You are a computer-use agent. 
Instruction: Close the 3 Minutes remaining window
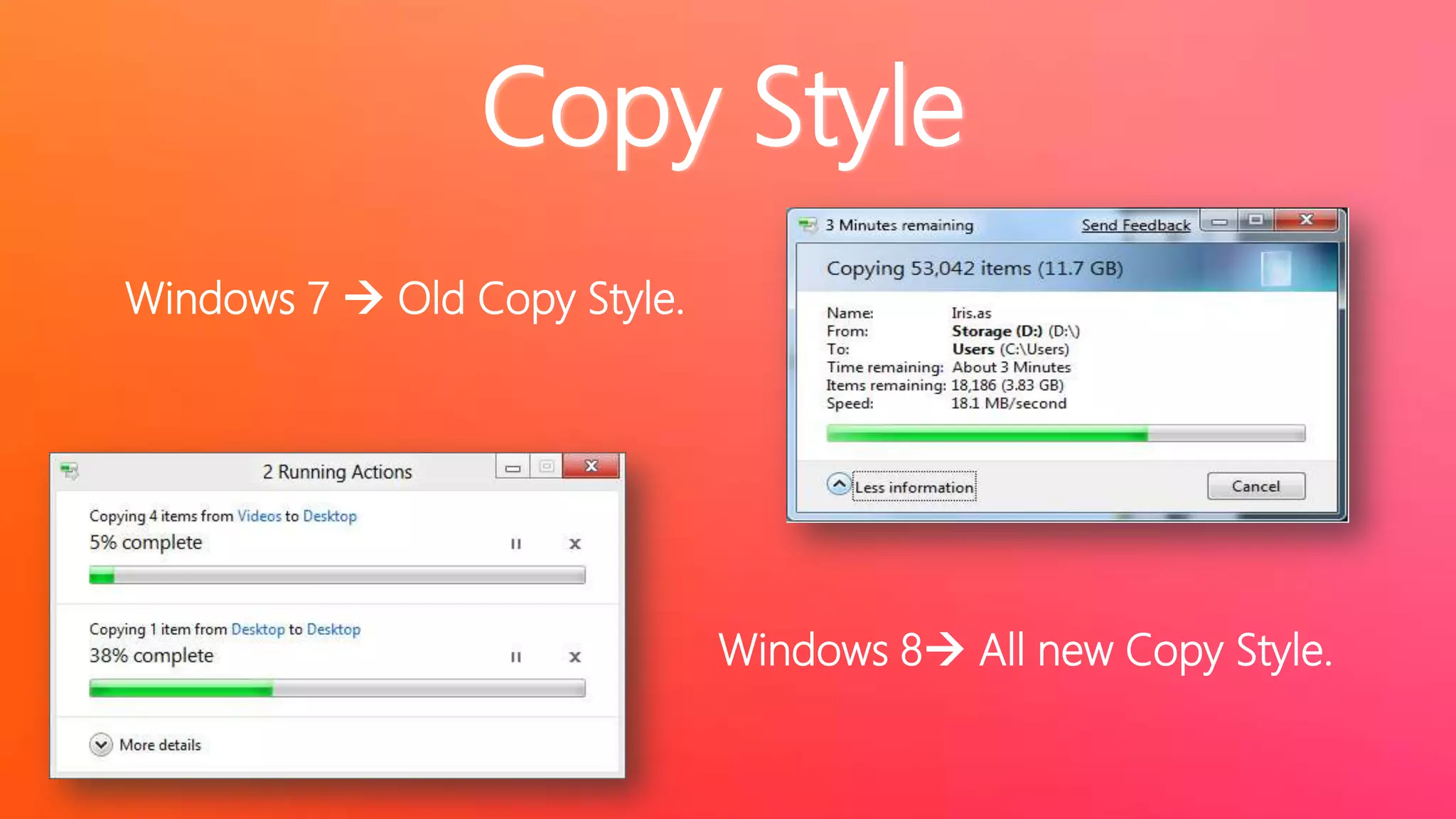pyautogui.click(x=1306, y=220)
